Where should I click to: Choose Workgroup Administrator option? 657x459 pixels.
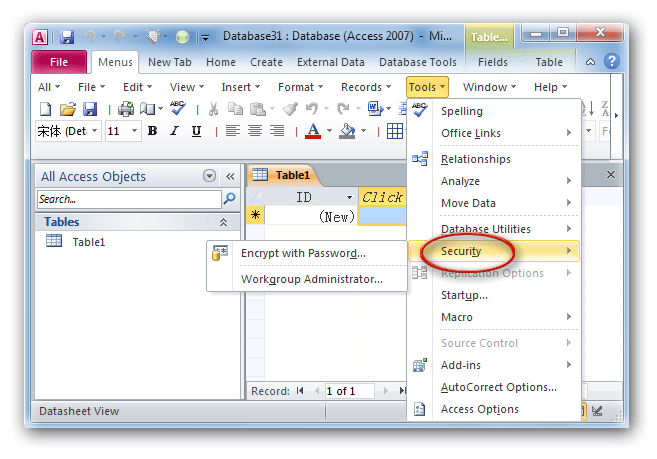point(307,279)
